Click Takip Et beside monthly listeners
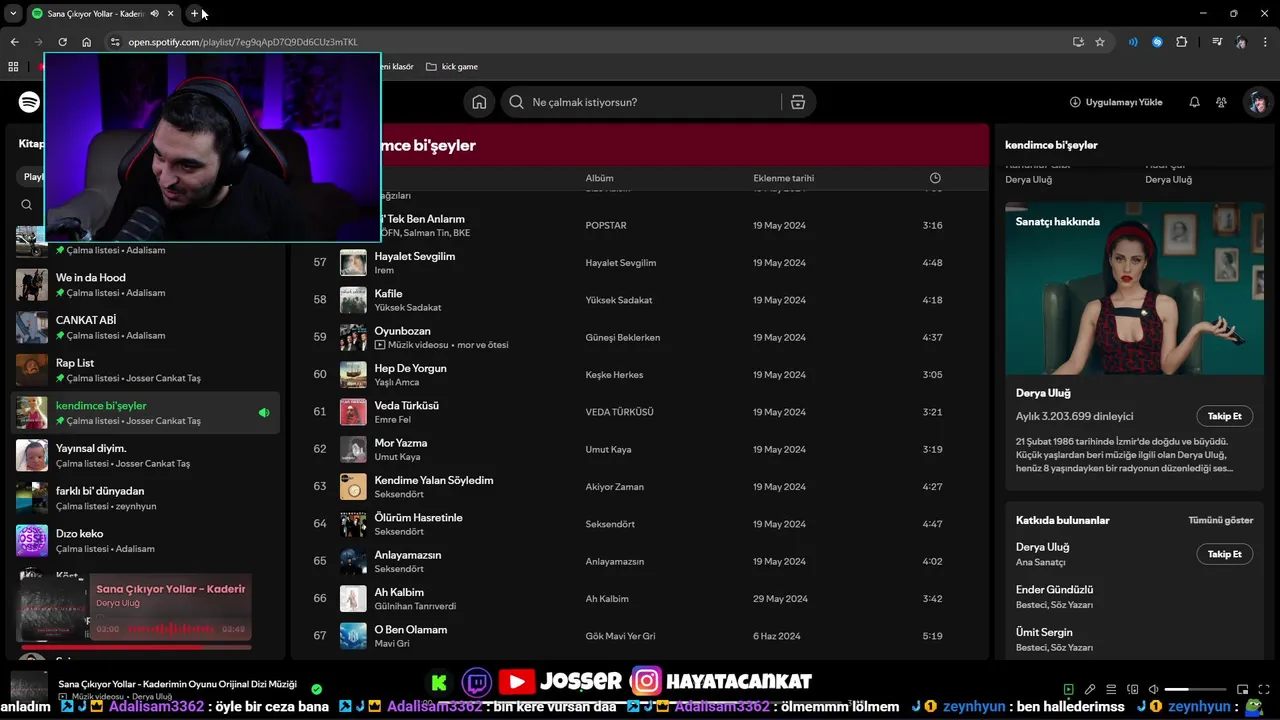This screenshot has height=720, width=1280. pyautogui.click(x=1224, y=416)
